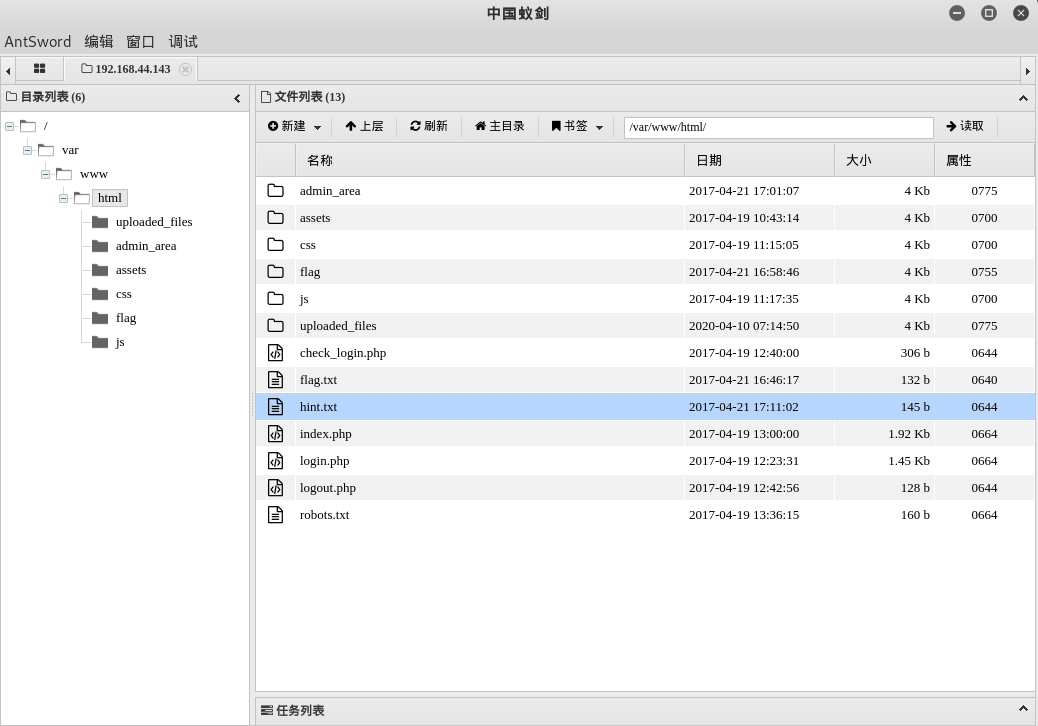Select the flag.txt file name
This screenshot has width=1038, height=726.
tap(318, 380)
